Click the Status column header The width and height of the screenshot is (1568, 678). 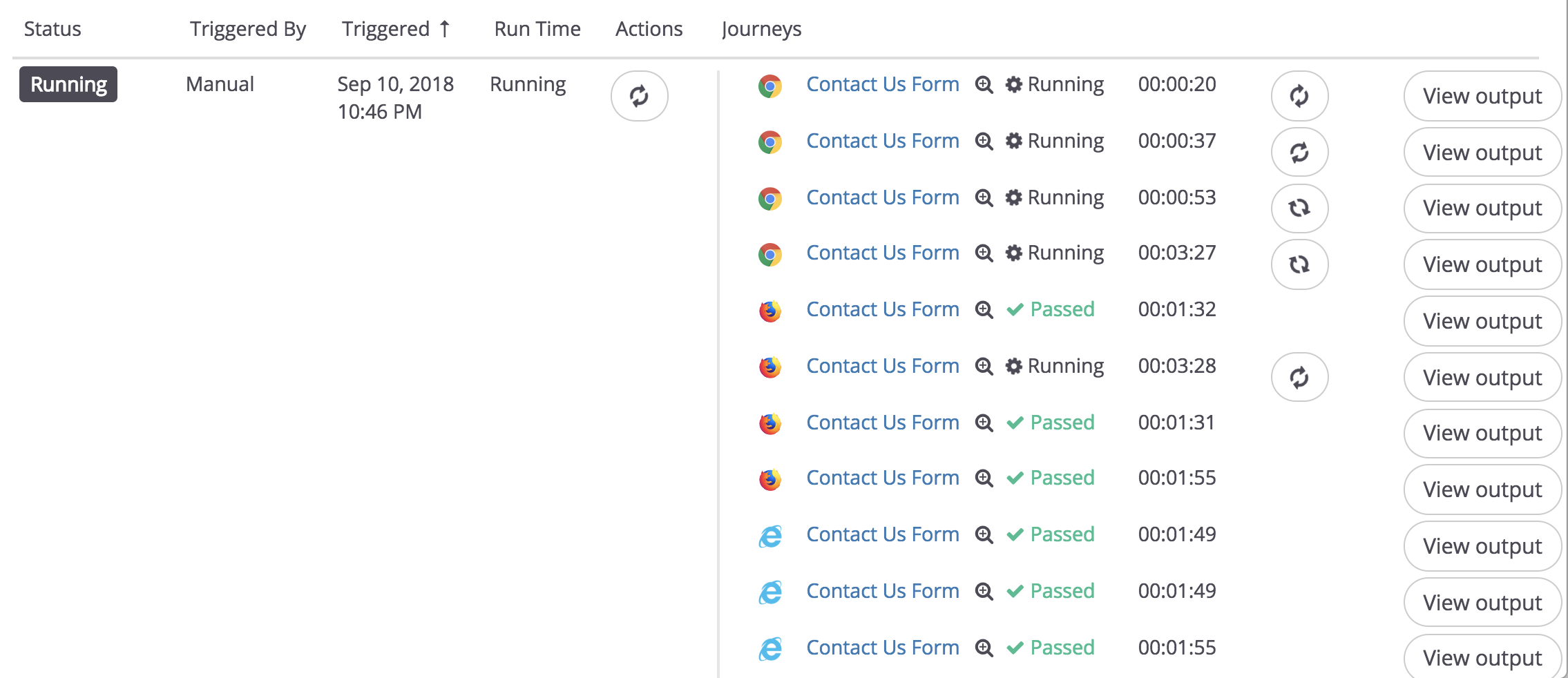click(52, 29)
